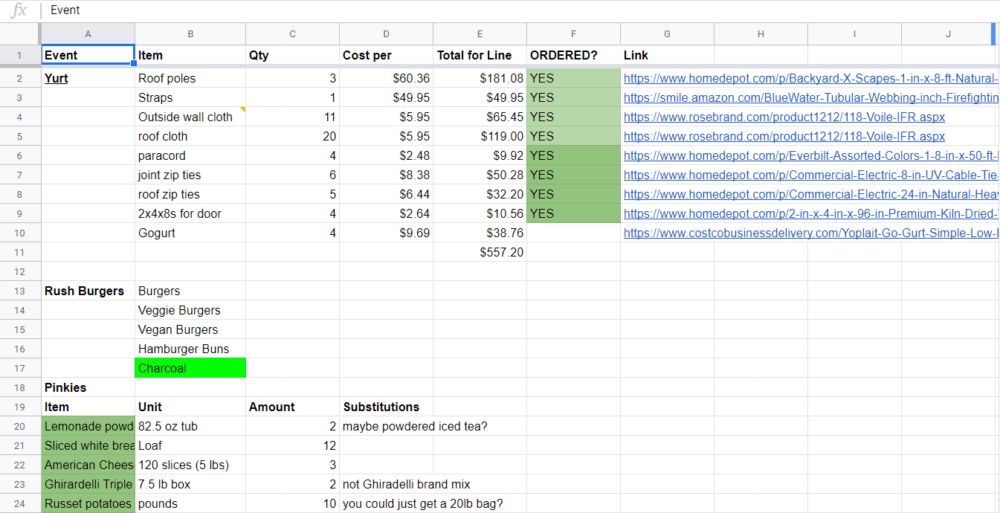Open the Costco Yoplait Go-Gurt link
The image size is (1000, 513).
click(x=811, y=233)
